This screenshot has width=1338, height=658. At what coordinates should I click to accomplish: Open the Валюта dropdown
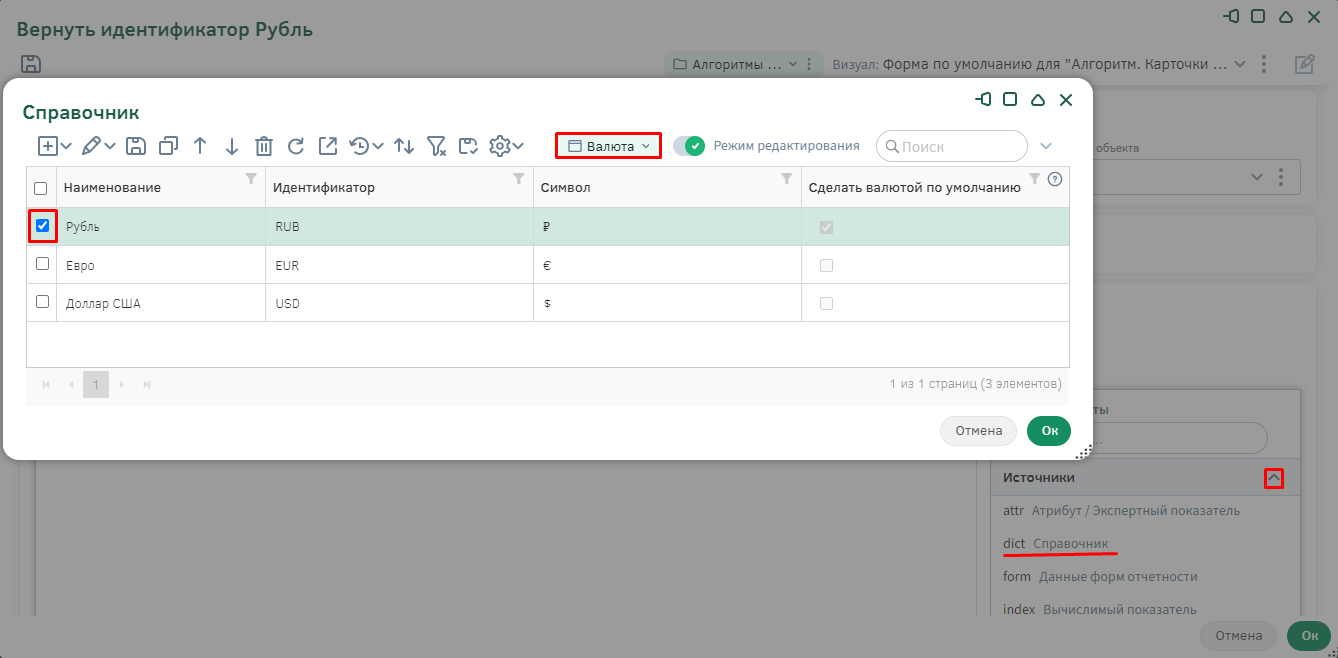(608, 146)
